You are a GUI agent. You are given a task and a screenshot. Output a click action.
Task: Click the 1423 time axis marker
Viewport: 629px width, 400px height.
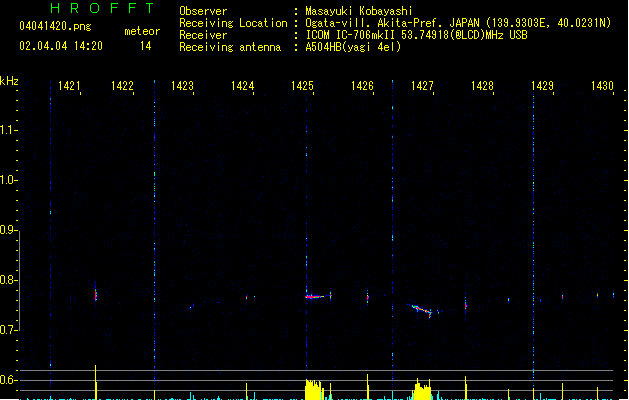182,86
